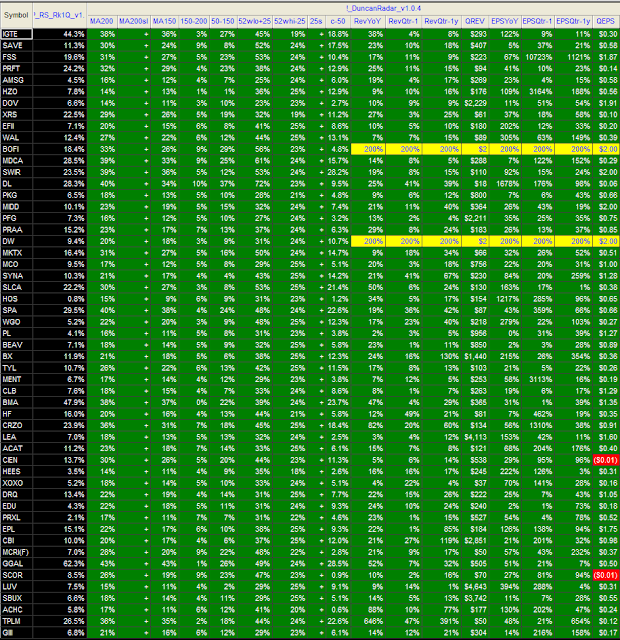Click the 150-200 column header
620x640 pixels.
point(194,22)
